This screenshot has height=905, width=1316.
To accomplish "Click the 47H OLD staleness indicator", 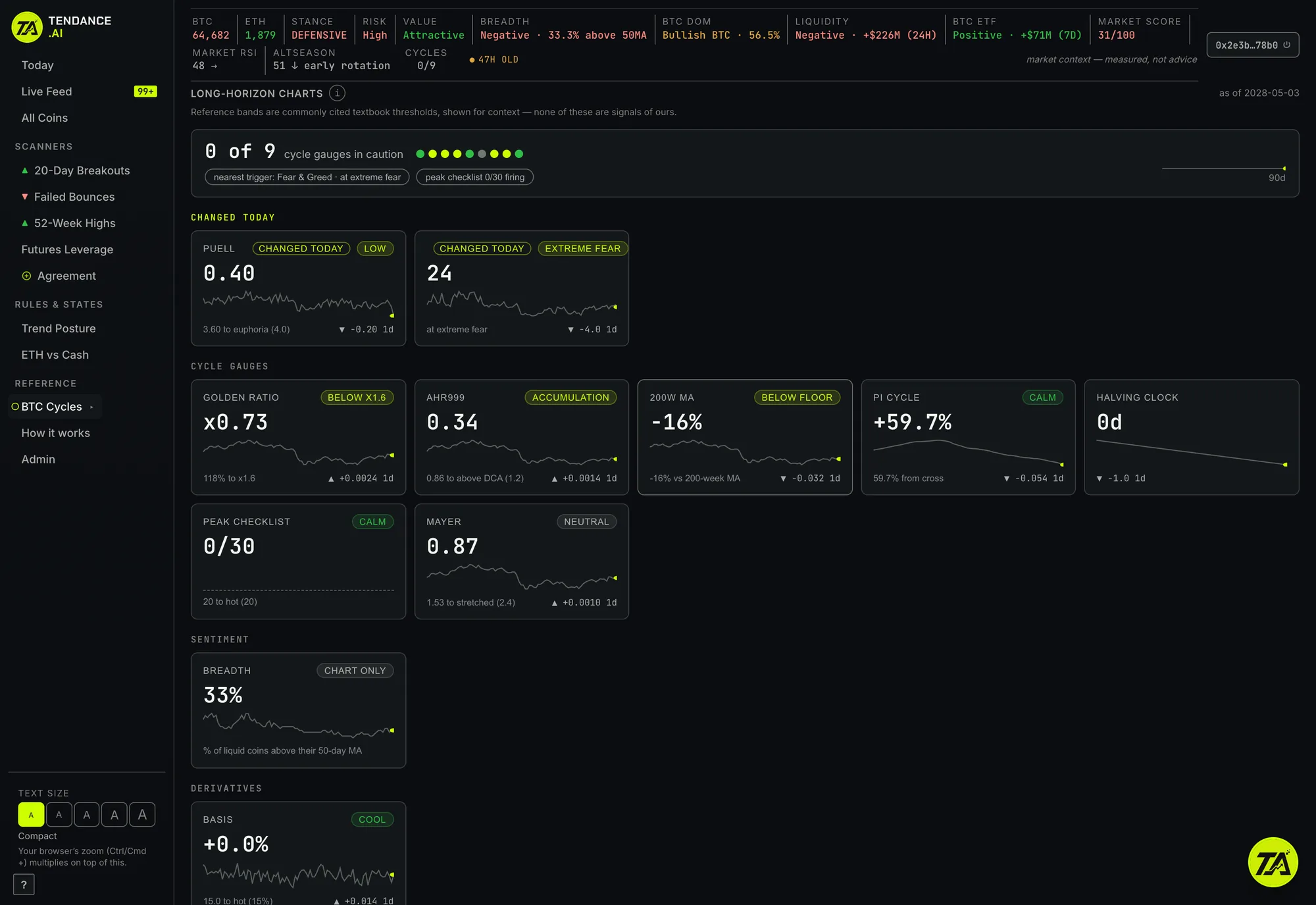I will [x=493, y=59].
